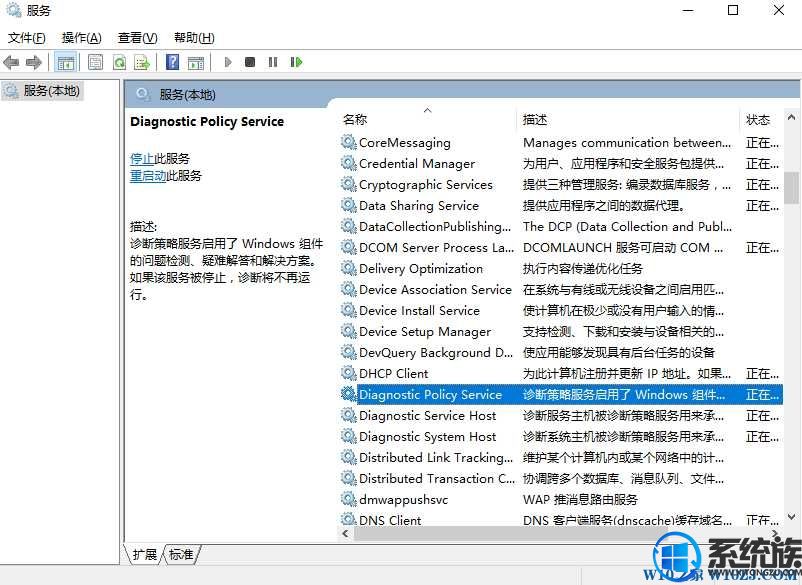This screenshot has width=802, height=585.
Task: Switch to the 扩展 tab
Action: coord(145,554)
